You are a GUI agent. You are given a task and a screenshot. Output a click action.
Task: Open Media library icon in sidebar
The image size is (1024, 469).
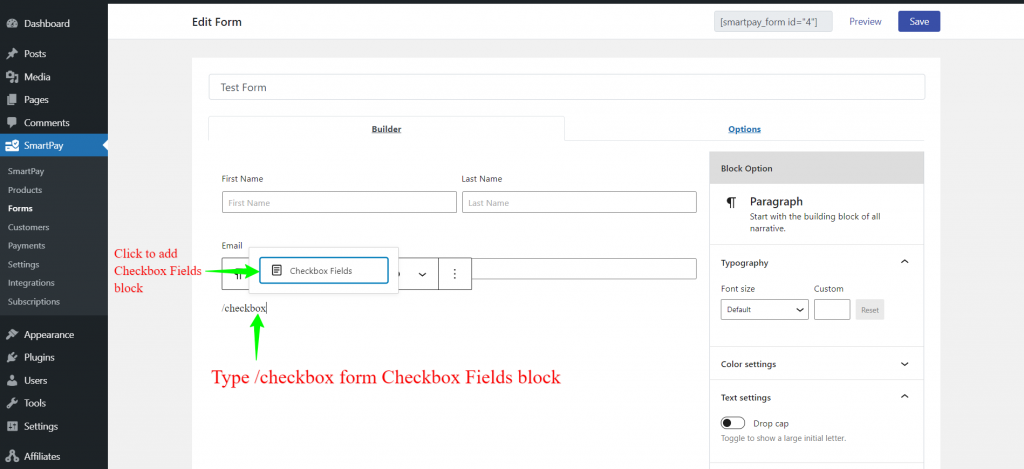click(x=12, y=77)
